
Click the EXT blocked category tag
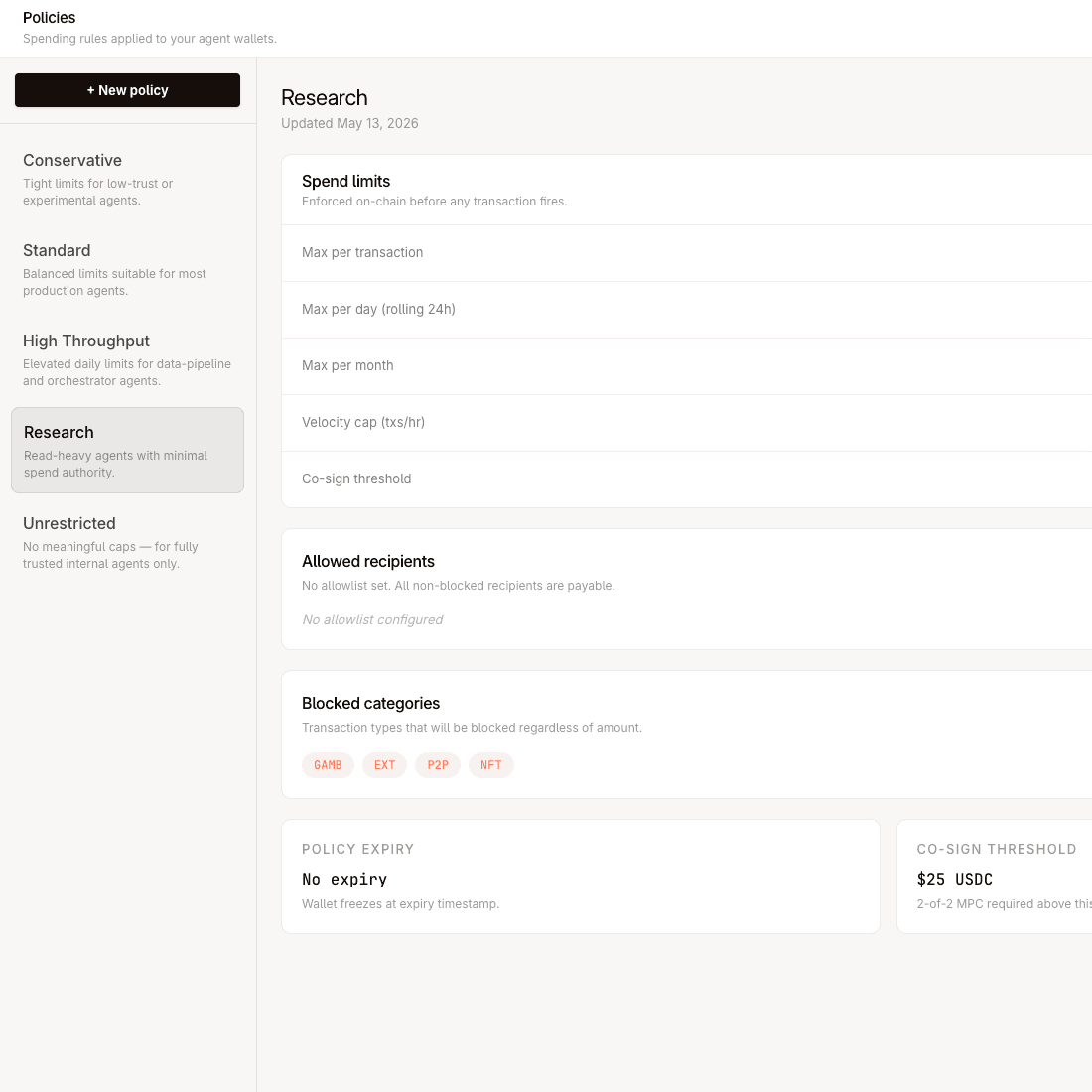384,765
